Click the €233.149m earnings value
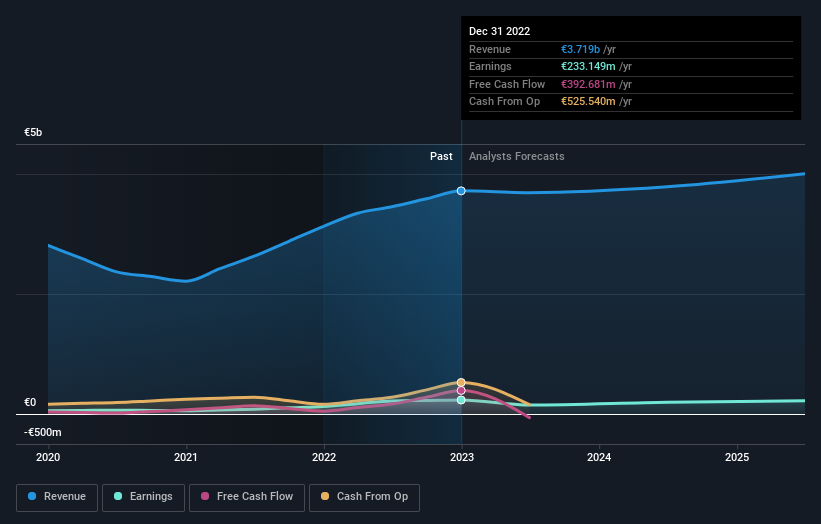 tap(588, 66)
